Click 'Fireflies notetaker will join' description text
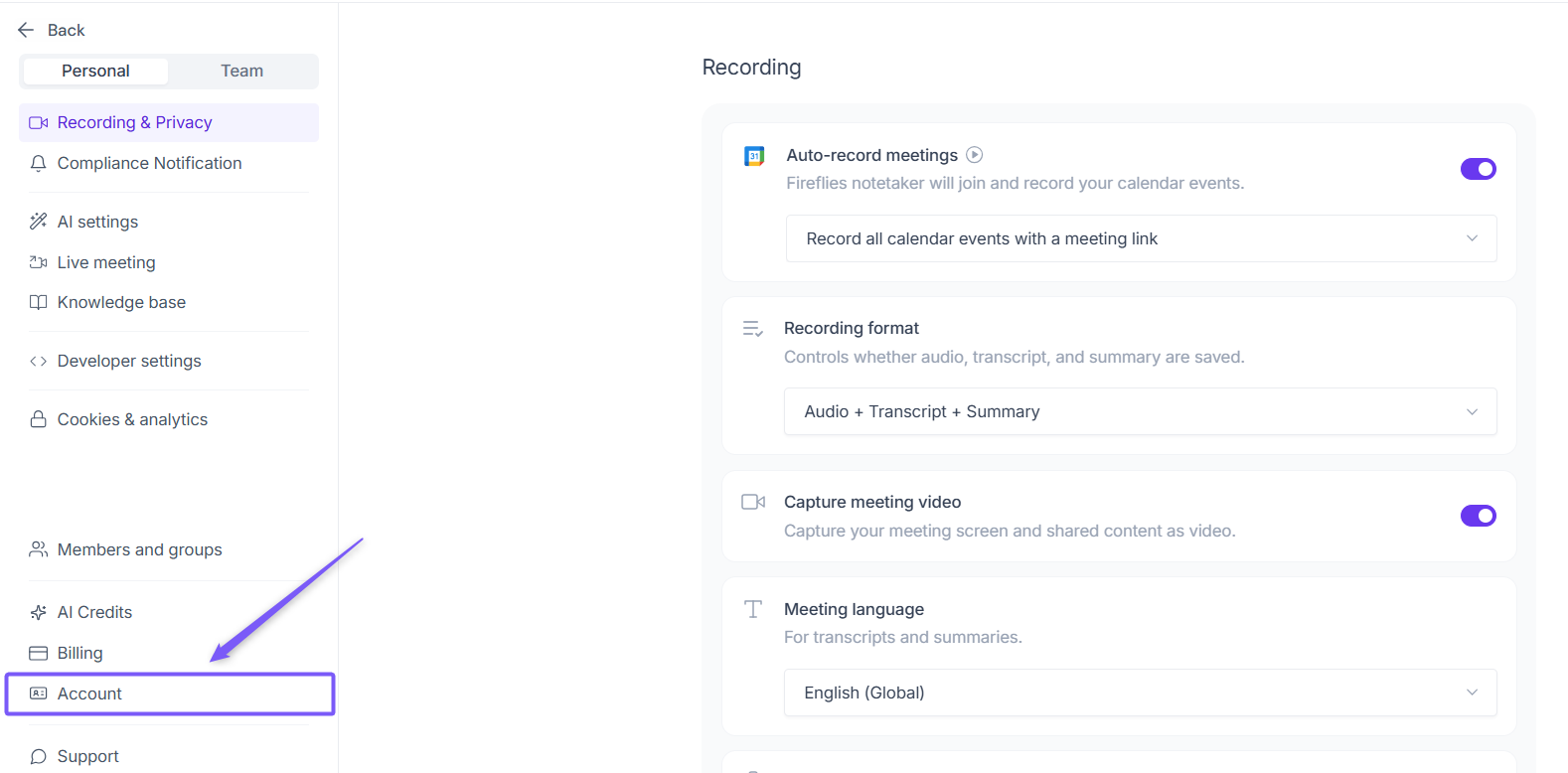Viewport: 1568px width, 773px height. click(1015, 183)
